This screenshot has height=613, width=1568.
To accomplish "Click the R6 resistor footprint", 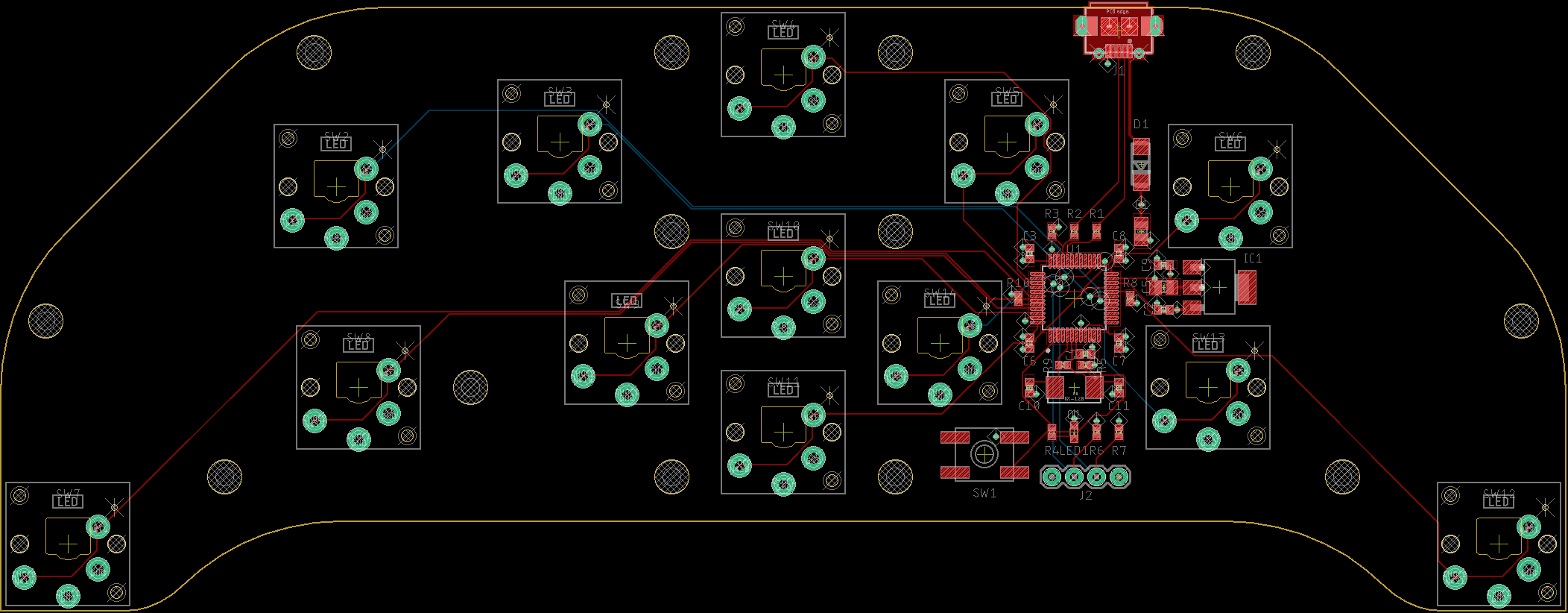I will pos(1096,431).
